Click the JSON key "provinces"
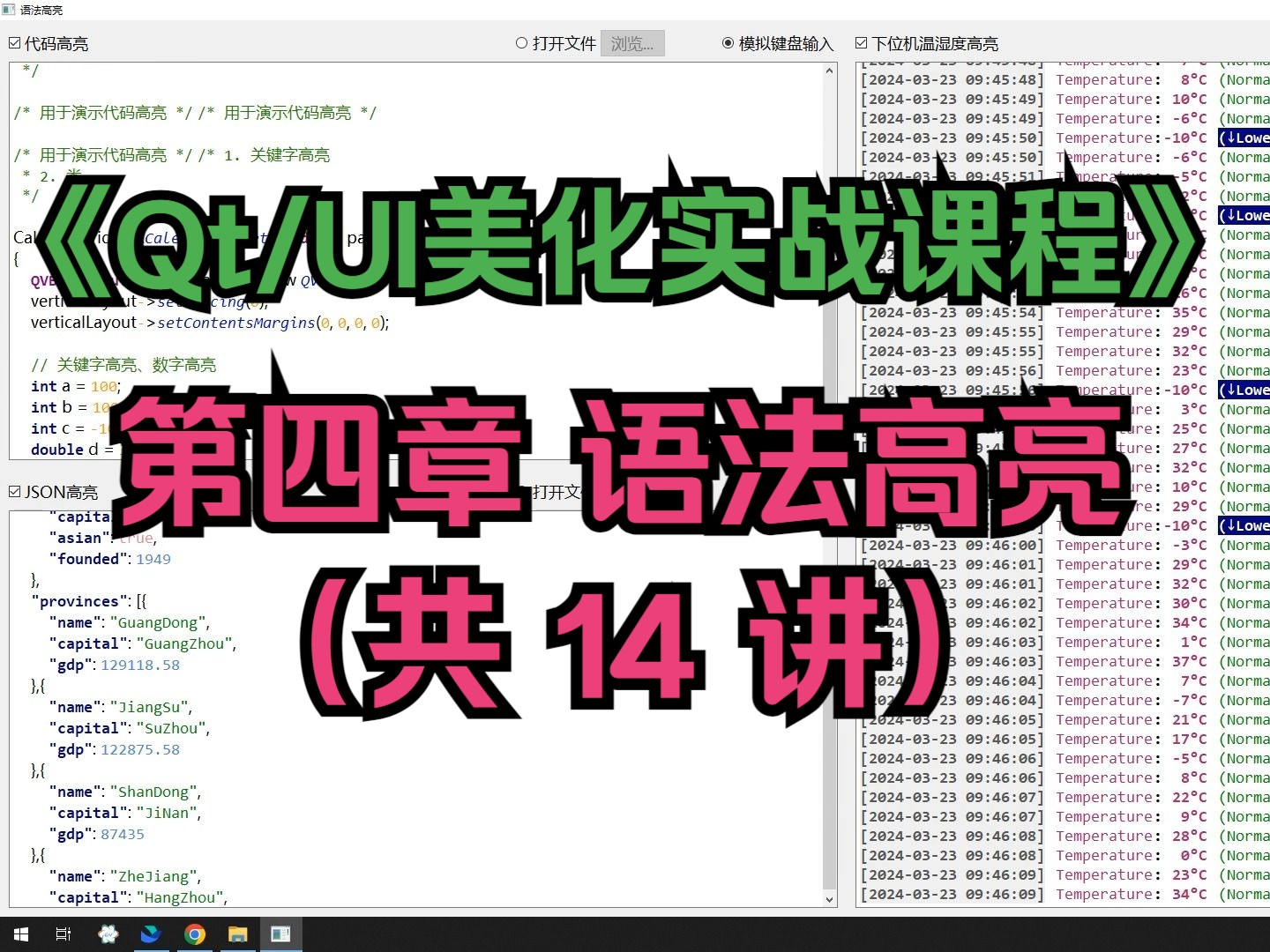This screenshot has height=952, width=1270. point(79,601)
